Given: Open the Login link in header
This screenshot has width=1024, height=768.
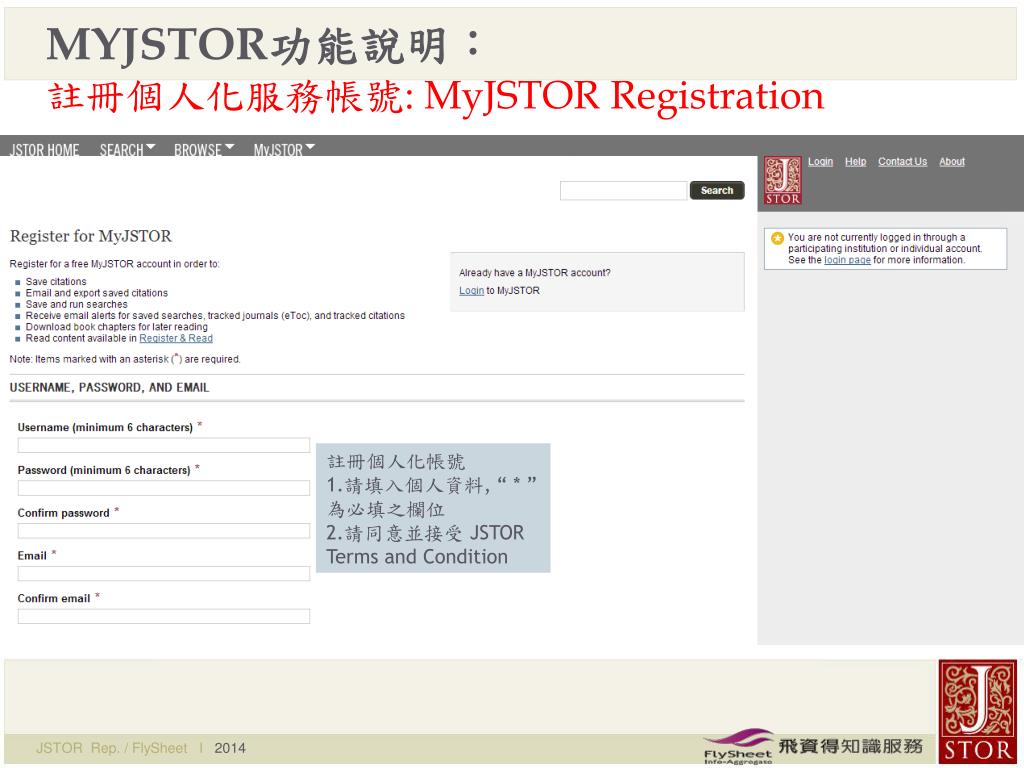Looking at the screenshot, I should point(820,162).
